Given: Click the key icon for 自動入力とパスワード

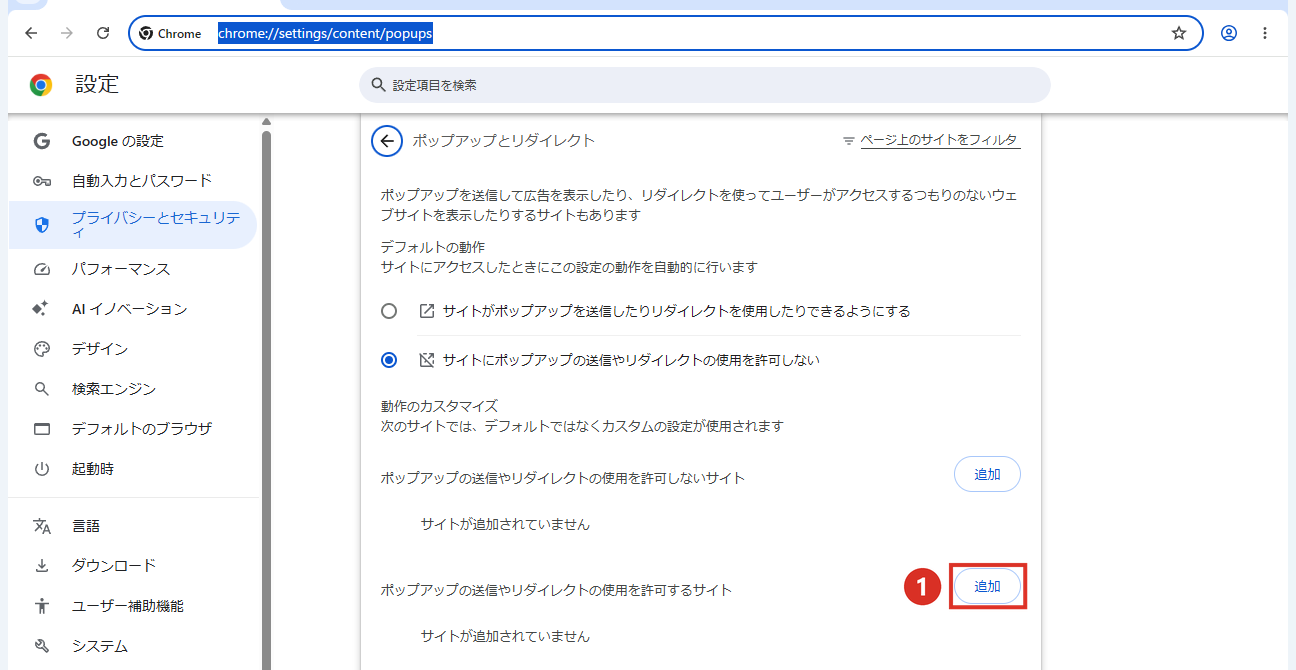Looking at the screenshot, I should tap(41, 181).
